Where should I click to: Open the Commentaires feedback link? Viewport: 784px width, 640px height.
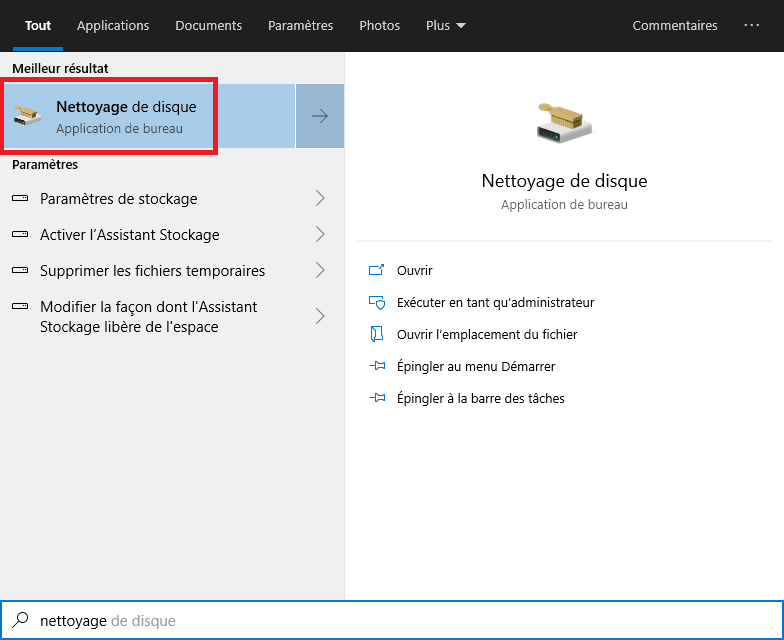[675, 25]
